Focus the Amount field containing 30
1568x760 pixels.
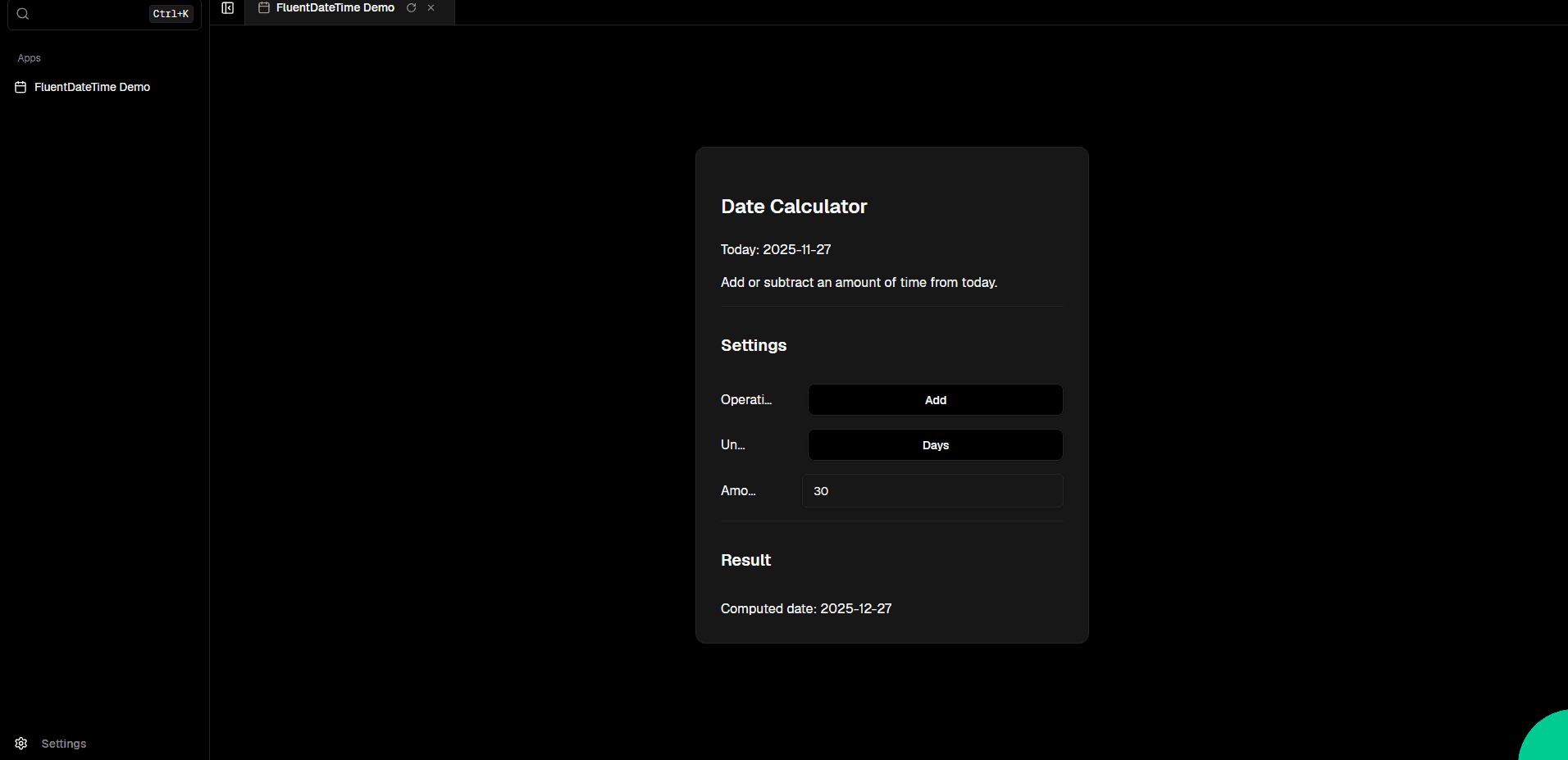pyautogui.click(x=932, y=491)
